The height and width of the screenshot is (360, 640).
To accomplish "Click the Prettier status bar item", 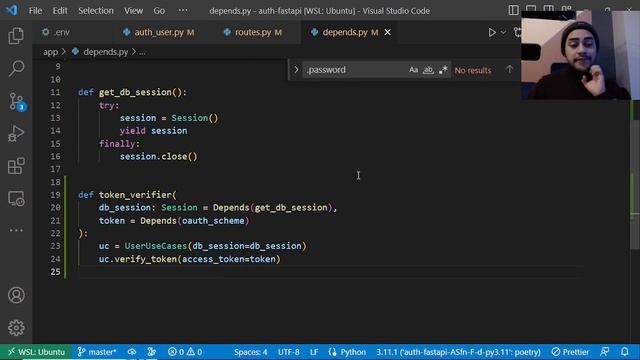I will click(570, 352).
